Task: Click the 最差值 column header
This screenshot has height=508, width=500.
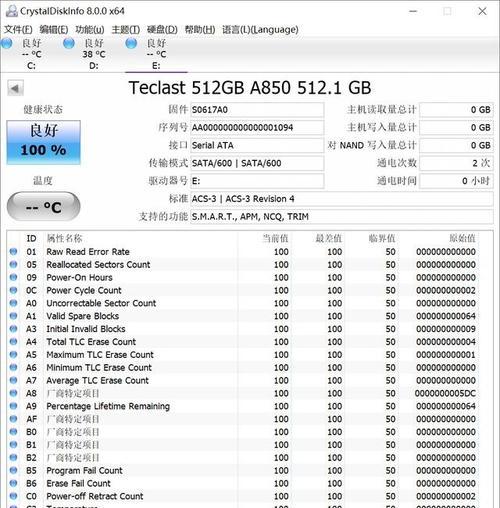Action: click(x=329, y=238)
